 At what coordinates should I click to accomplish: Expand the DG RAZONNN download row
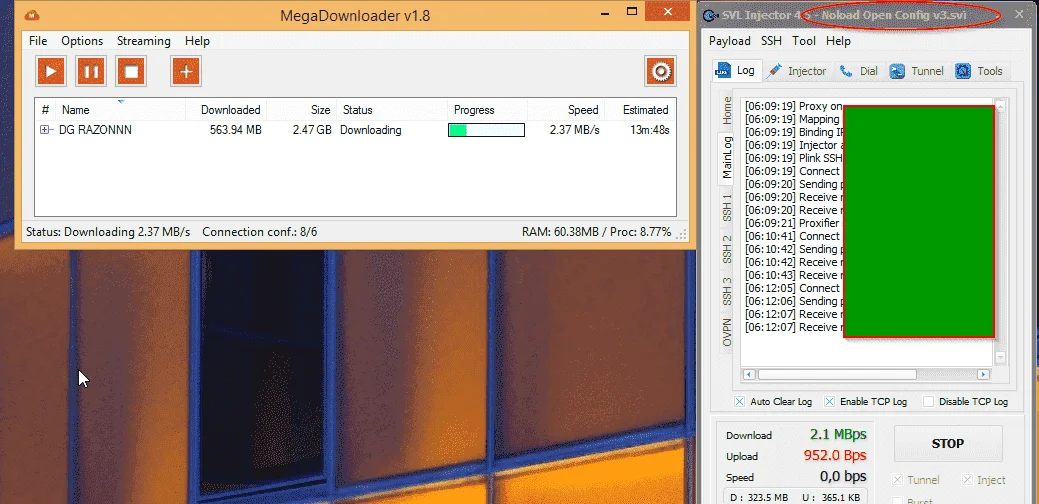[x=45, y=130]
